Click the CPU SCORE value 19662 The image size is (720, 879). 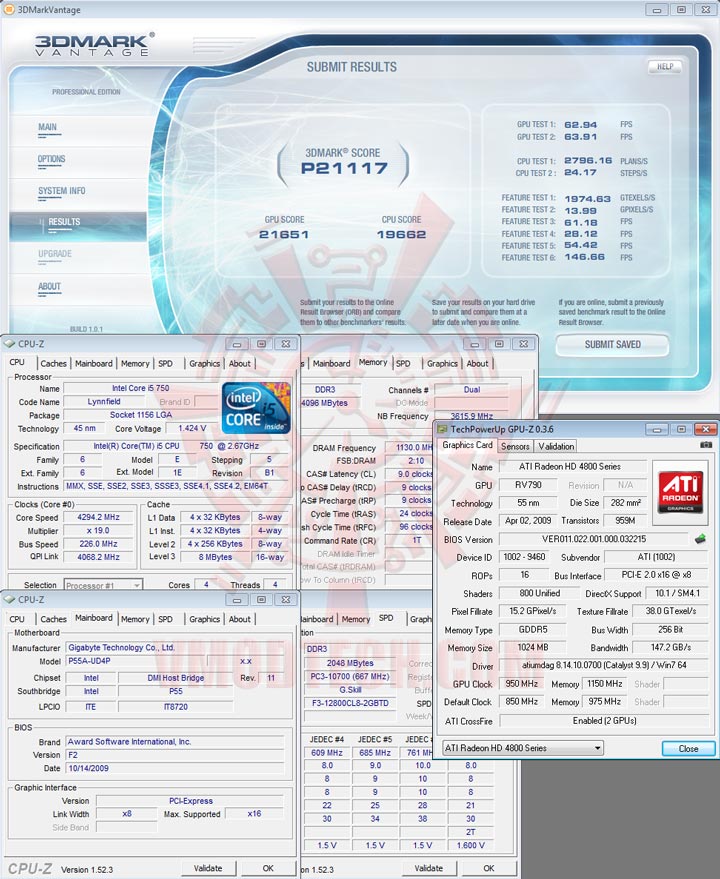pos(401,234)
